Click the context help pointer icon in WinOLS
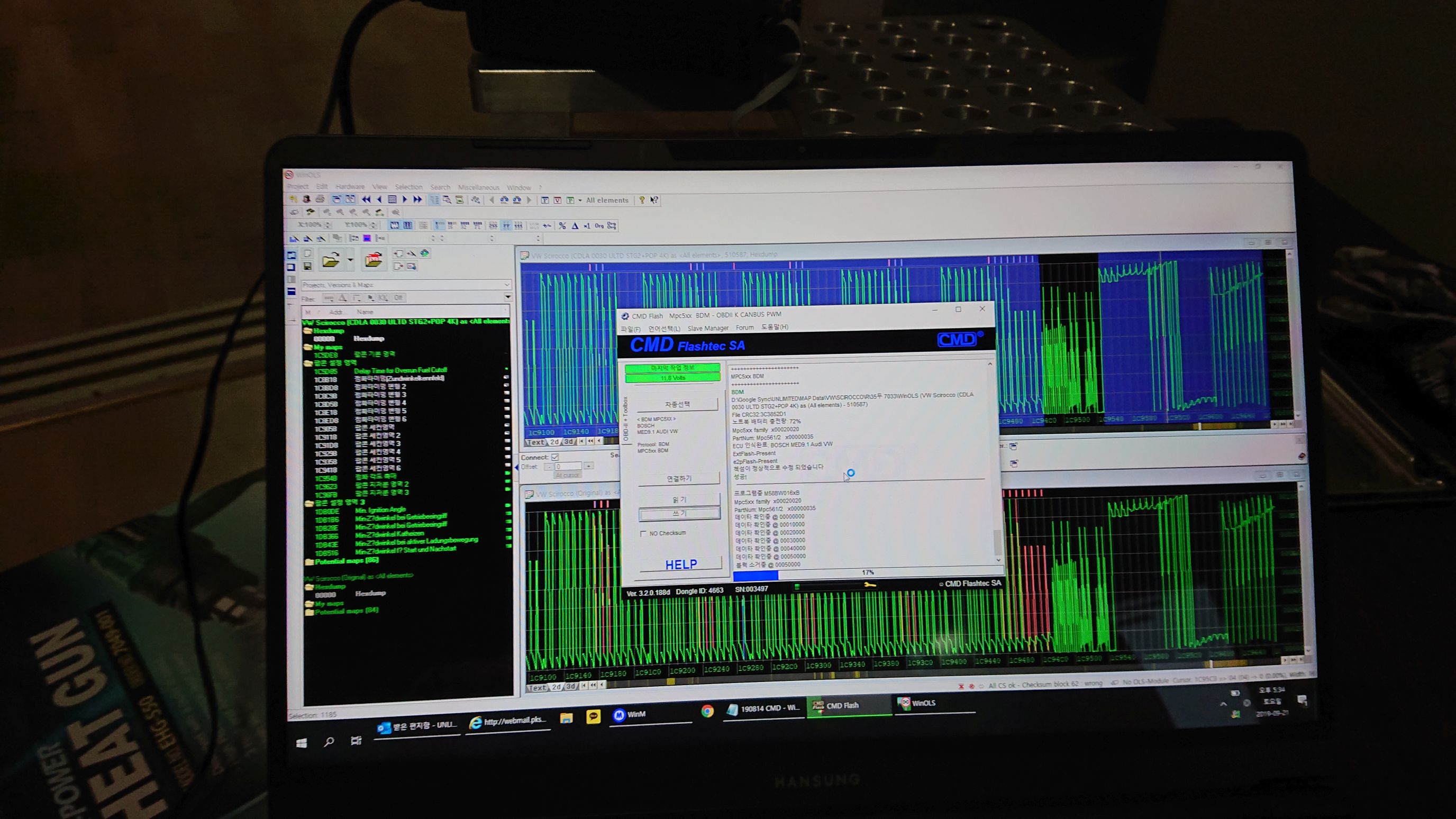This screenshot has height=819, width=1456. click(x=654, y=200)
